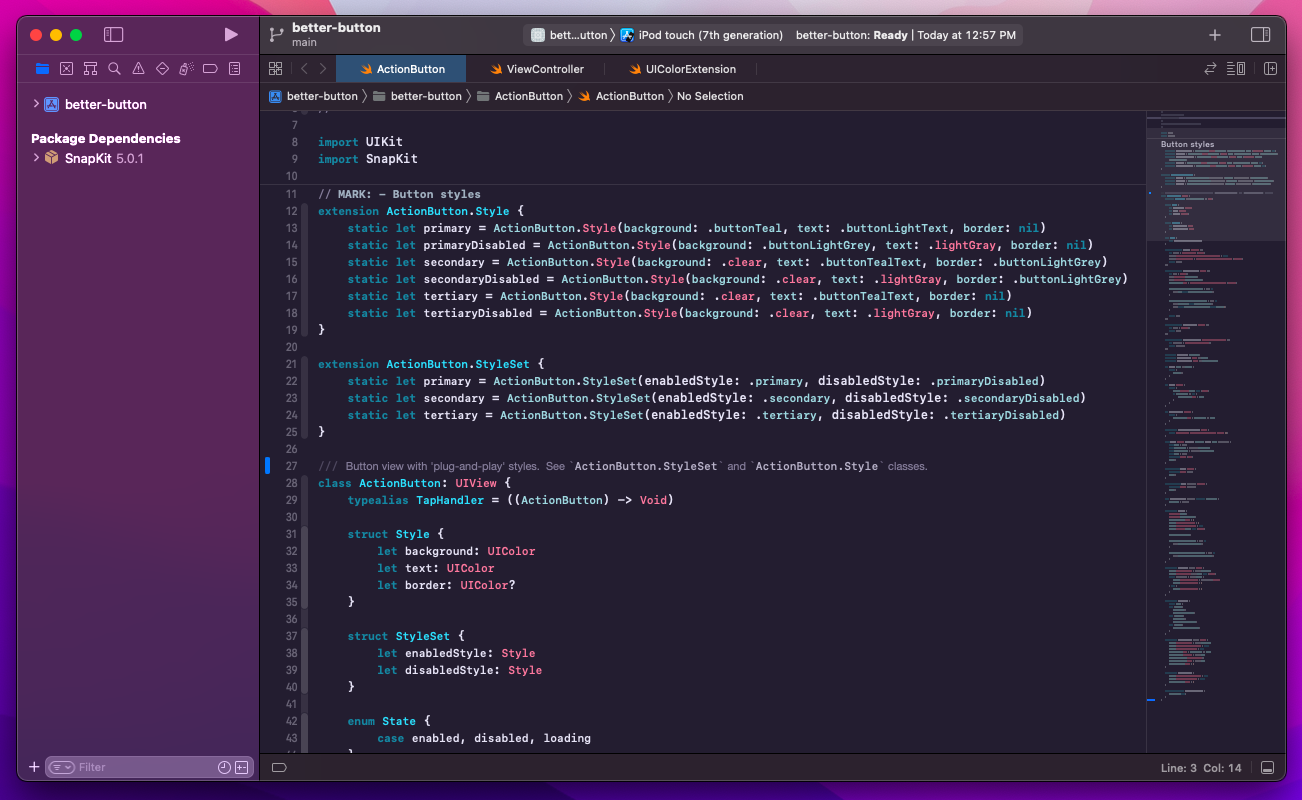Image resolution: width=1302 pixels, height=800 pixels.
Task: Click line number 12 in the gutter
Action: (292, 211)
